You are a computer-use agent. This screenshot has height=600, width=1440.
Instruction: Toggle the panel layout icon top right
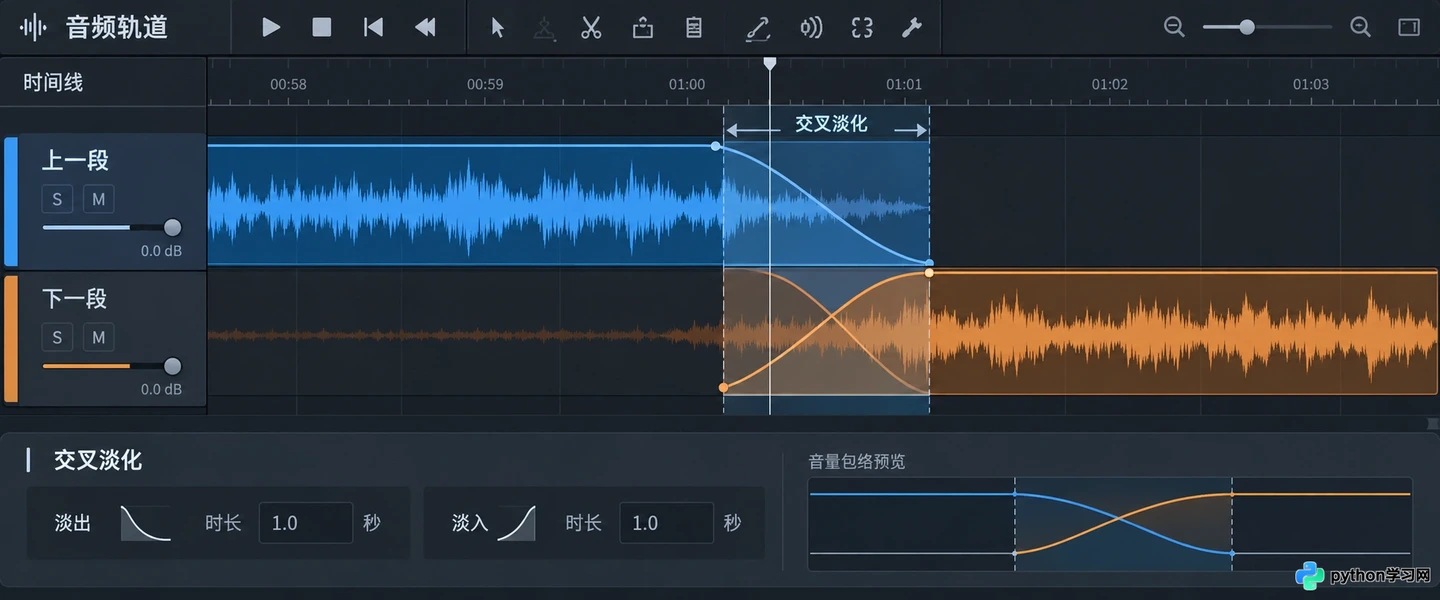[1409, 27]
